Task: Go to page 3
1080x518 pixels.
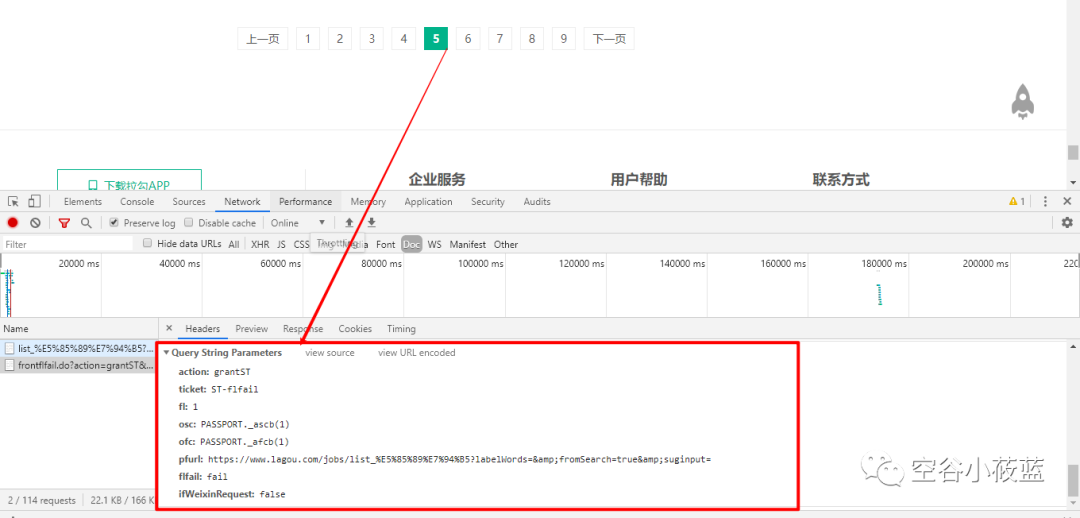Action: click(x=371, y=39)
